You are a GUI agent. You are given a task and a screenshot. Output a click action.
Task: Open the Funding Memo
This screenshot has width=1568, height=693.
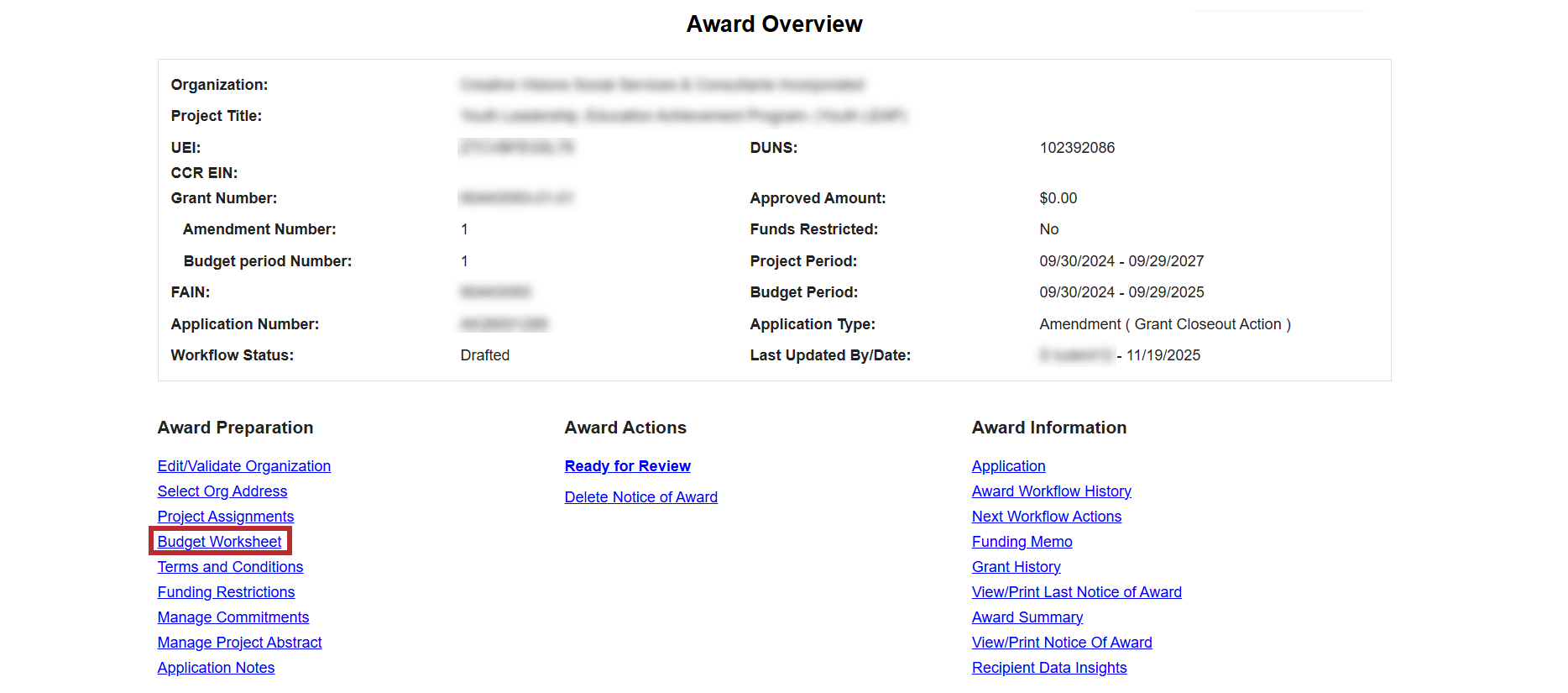pos(1022,542)
